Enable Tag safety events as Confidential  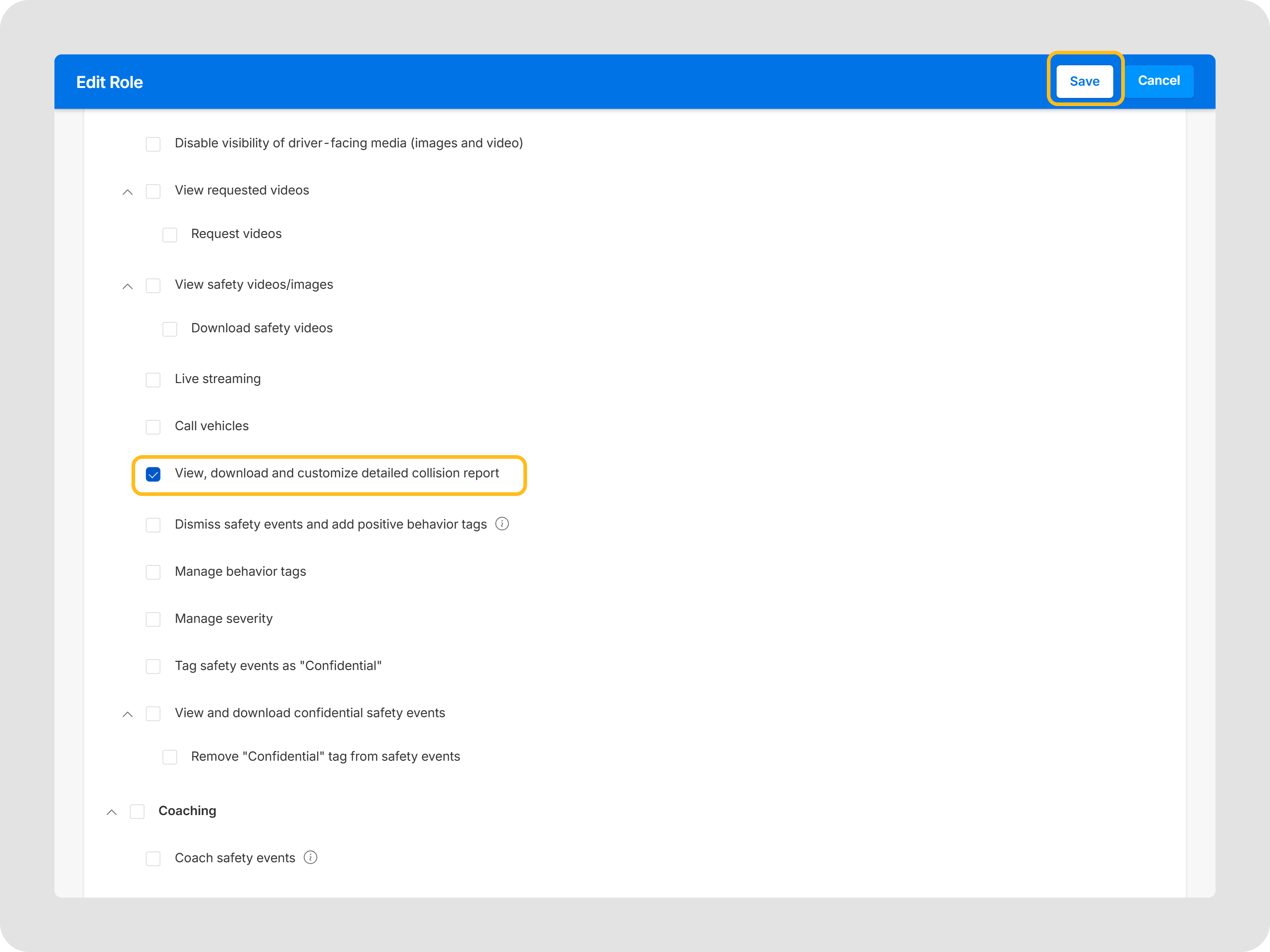(x=153, y=666)
